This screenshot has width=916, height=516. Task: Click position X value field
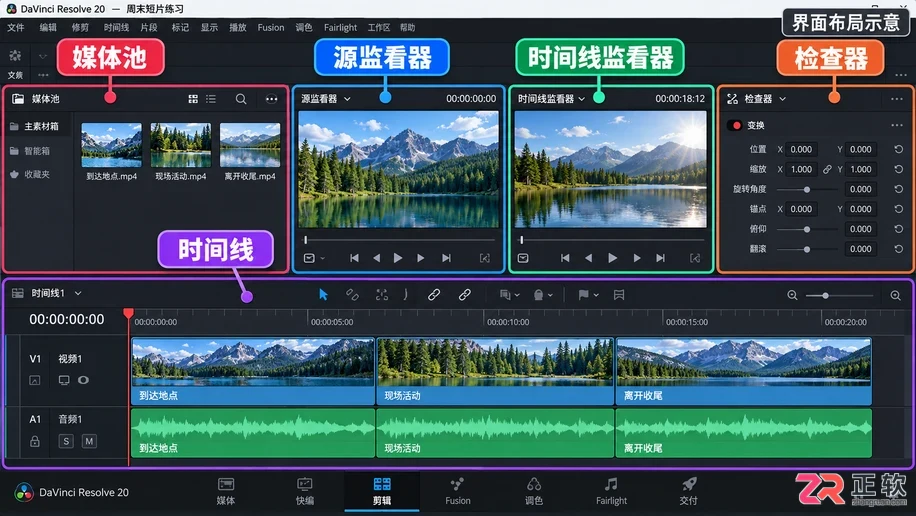click(x=801, y=150)
